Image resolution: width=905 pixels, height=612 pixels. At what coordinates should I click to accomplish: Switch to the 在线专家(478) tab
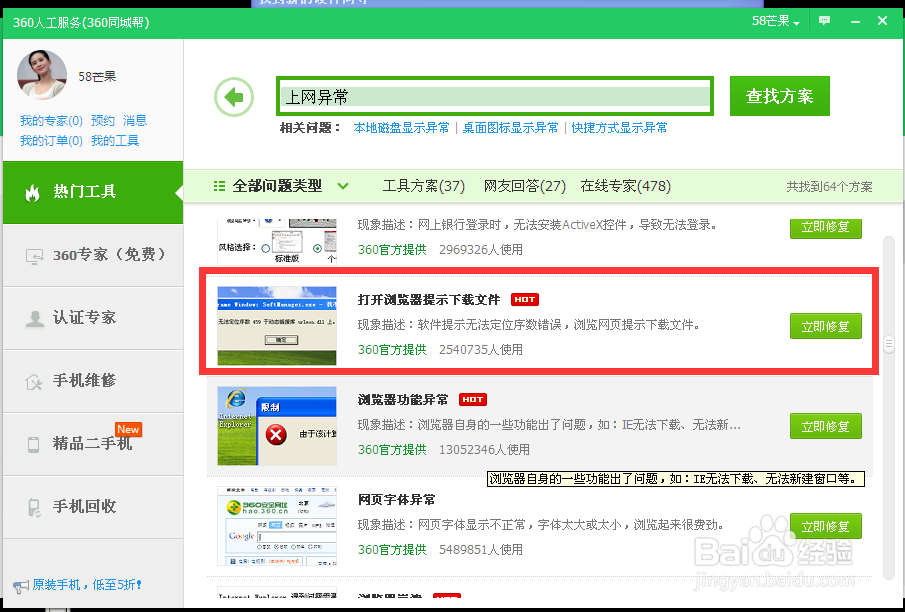pos(626,186)
